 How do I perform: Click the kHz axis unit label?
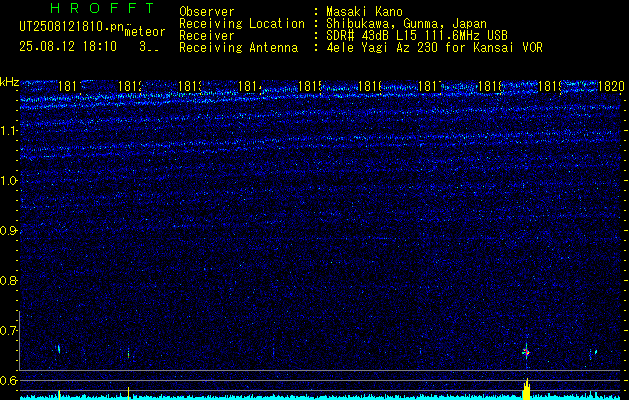[x=10, y=82]
